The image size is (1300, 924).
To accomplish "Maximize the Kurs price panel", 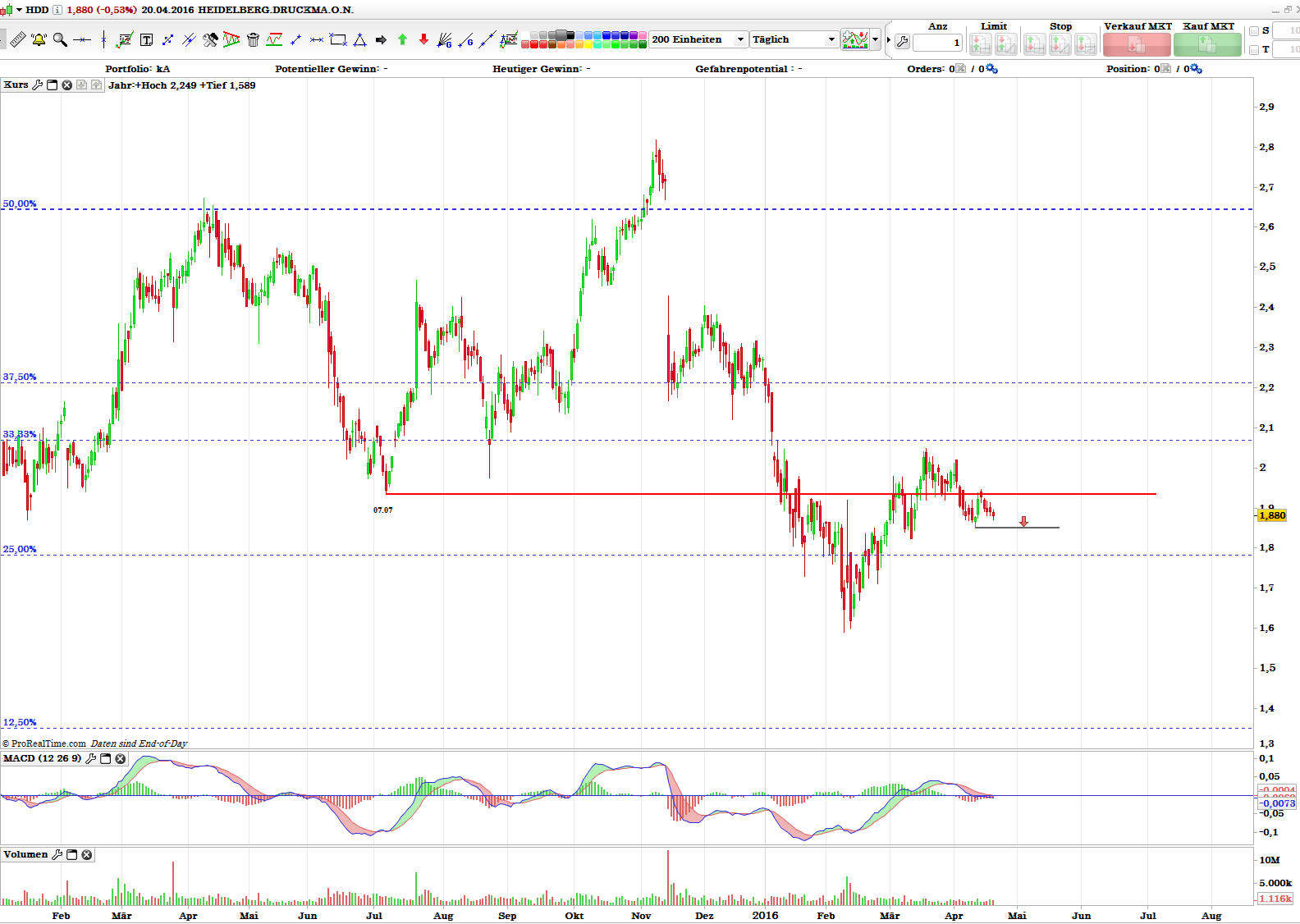I will (53, 85).
